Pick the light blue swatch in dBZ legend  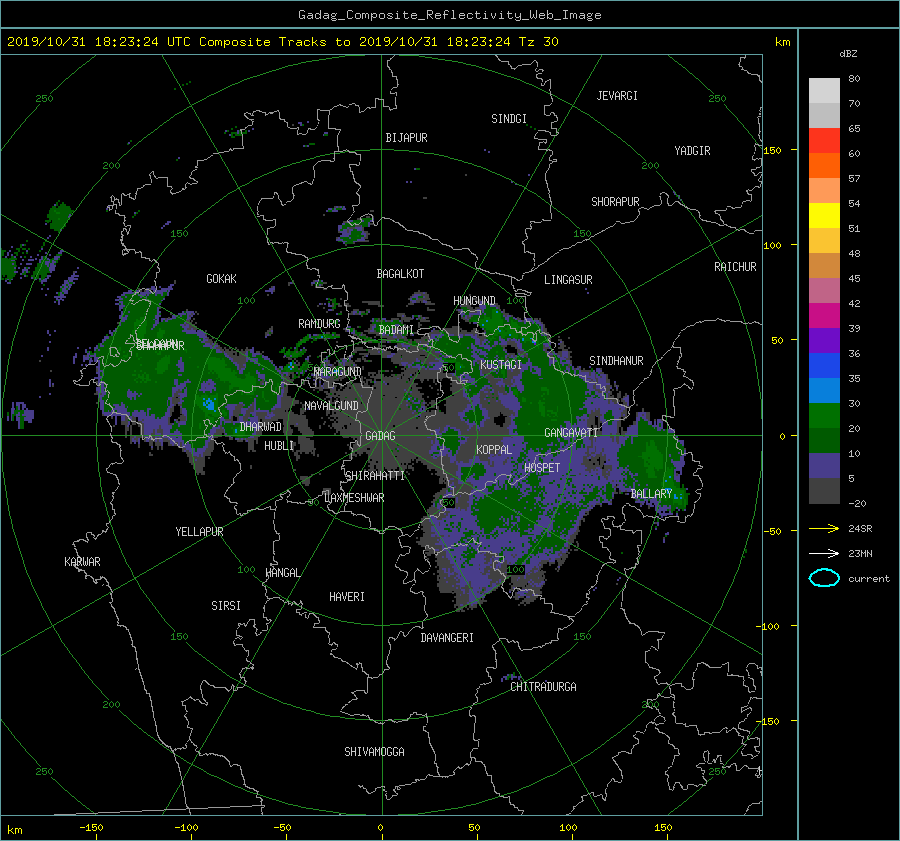pyautogui.click(x=824, y=390)
